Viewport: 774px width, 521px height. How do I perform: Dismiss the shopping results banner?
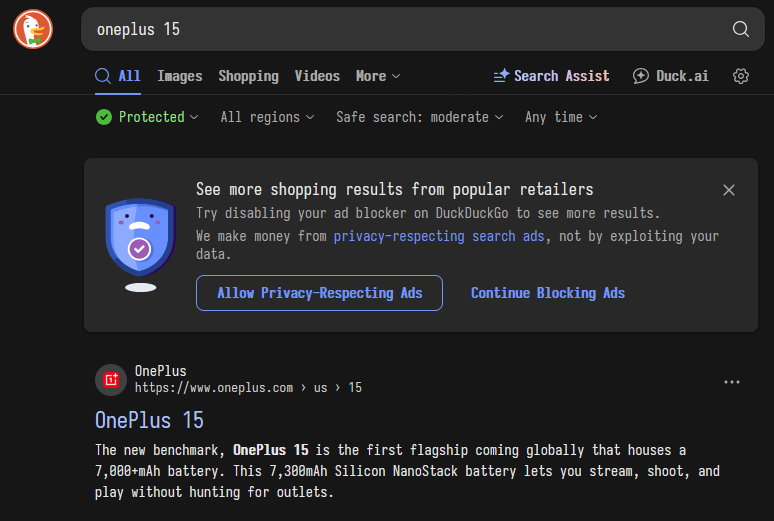[729, 190]
